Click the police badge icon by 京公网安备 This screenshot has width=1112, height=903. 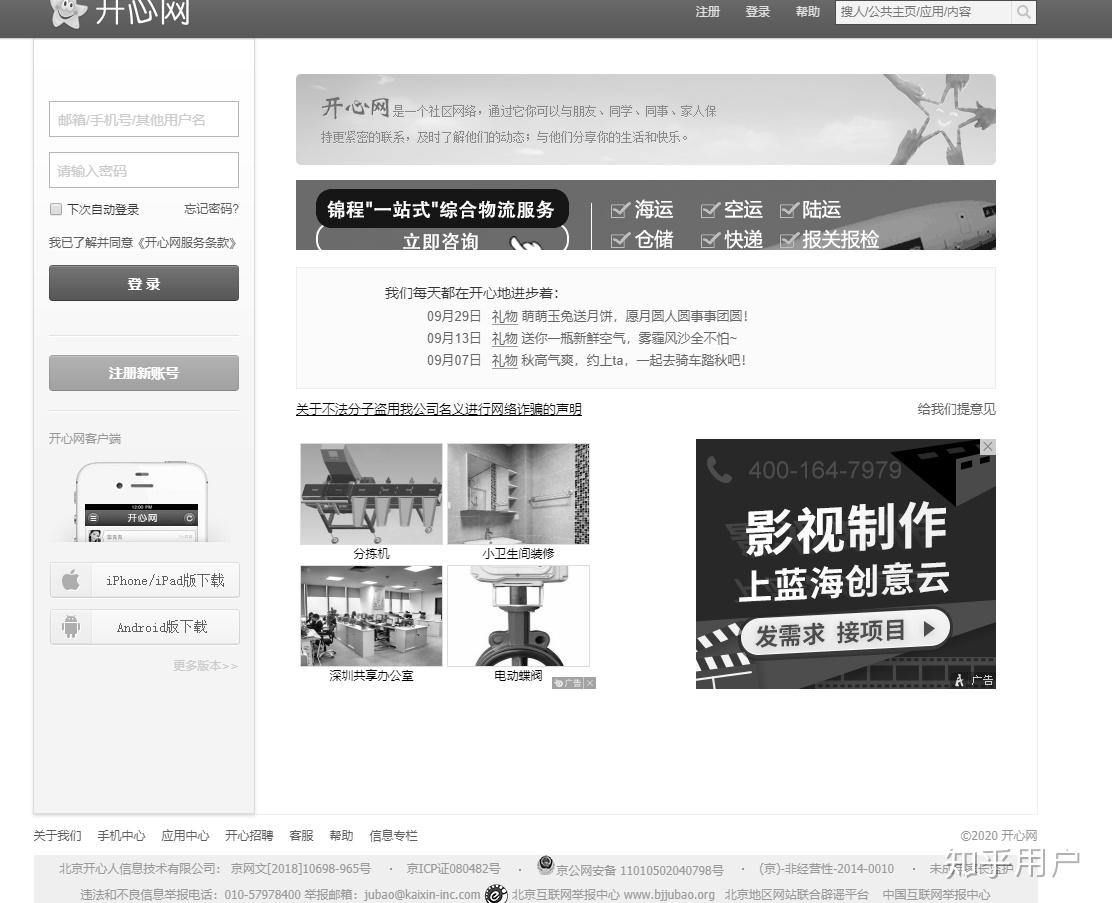[545, 864]
